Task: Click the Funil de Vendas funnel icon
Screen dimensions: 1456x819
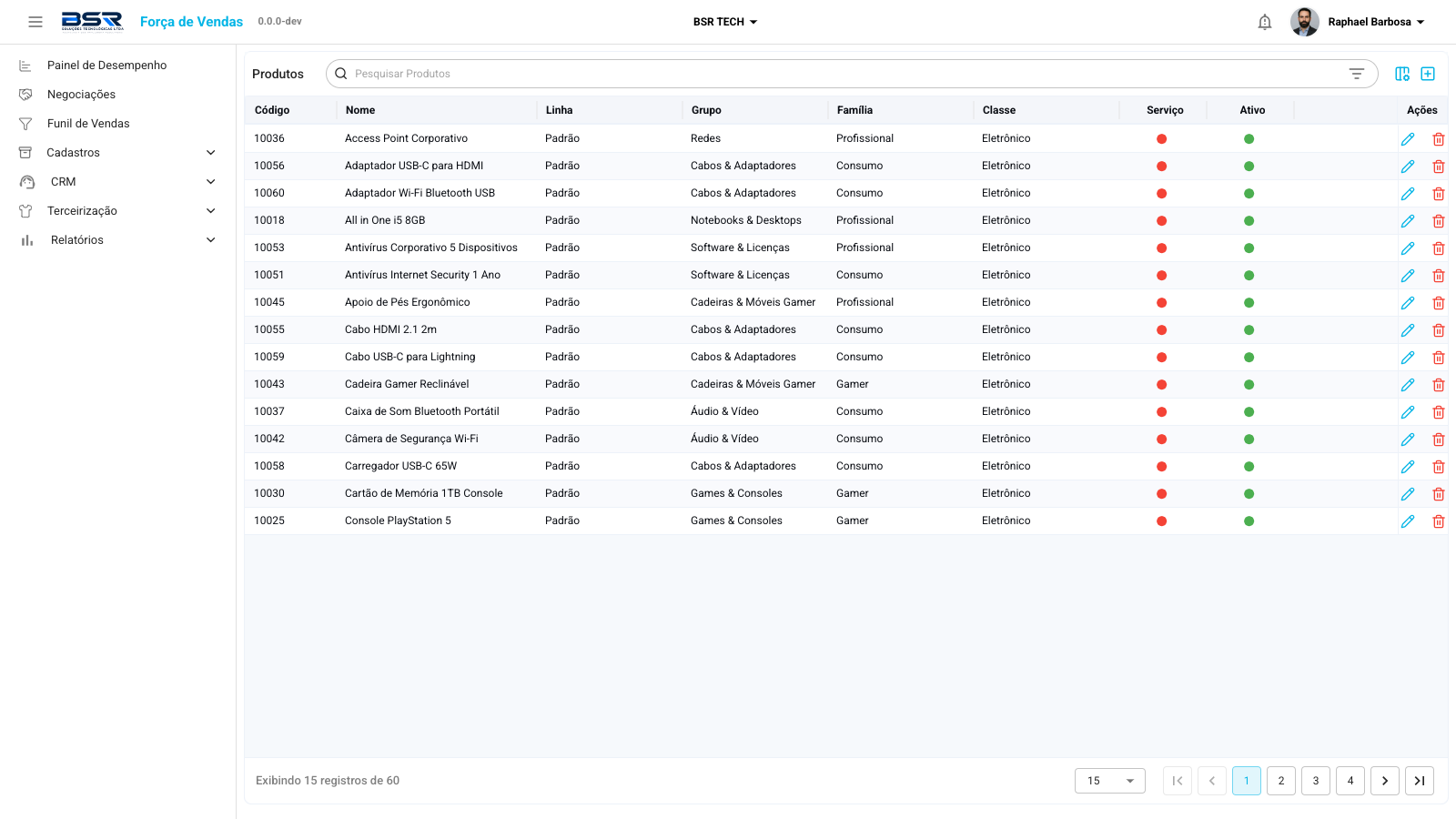Action: (x=25, y=124)
